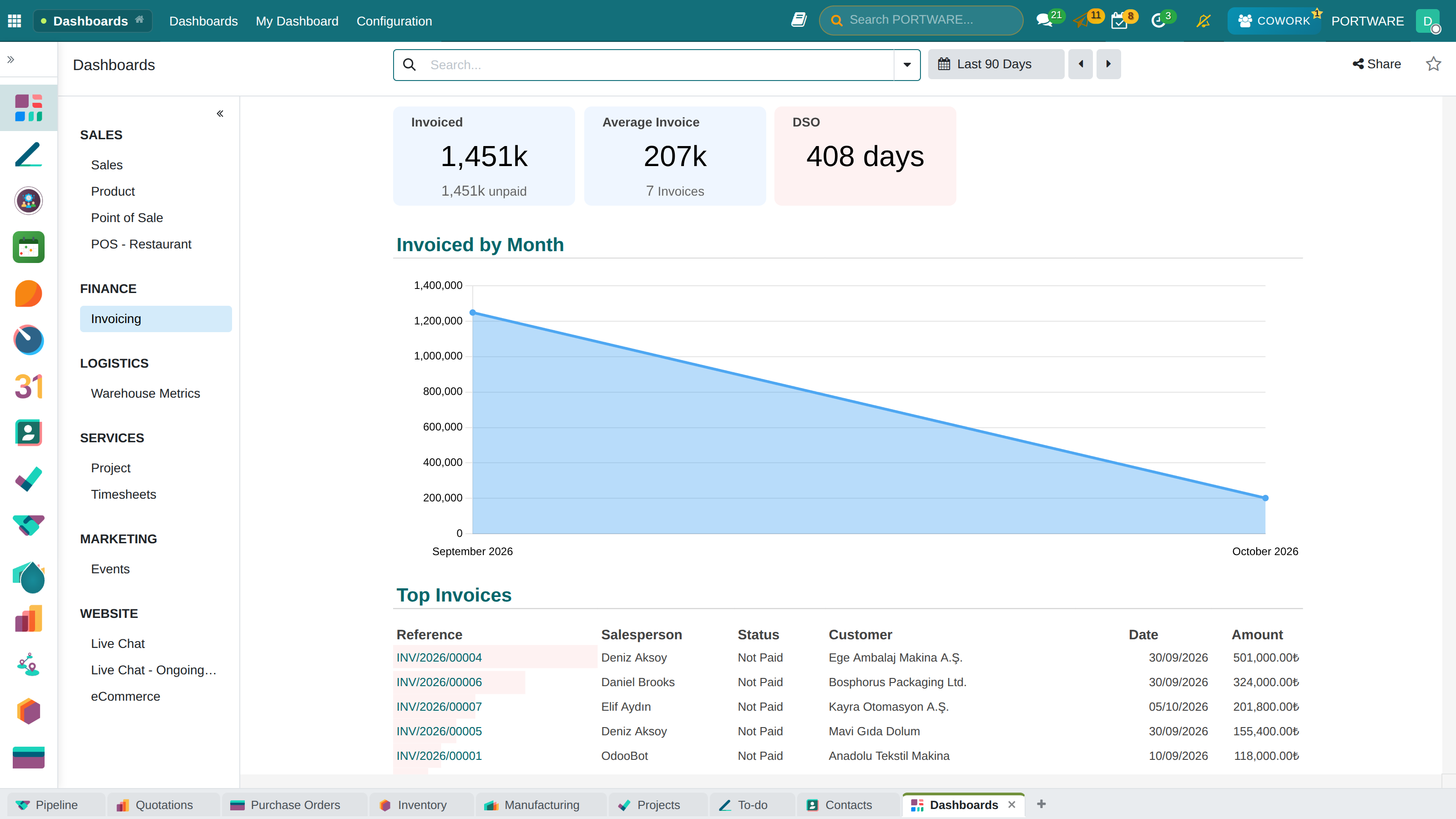Screen dimensions: 1456x819
Task: Open the round people avatar app icon
Action: tap(28, 201)
